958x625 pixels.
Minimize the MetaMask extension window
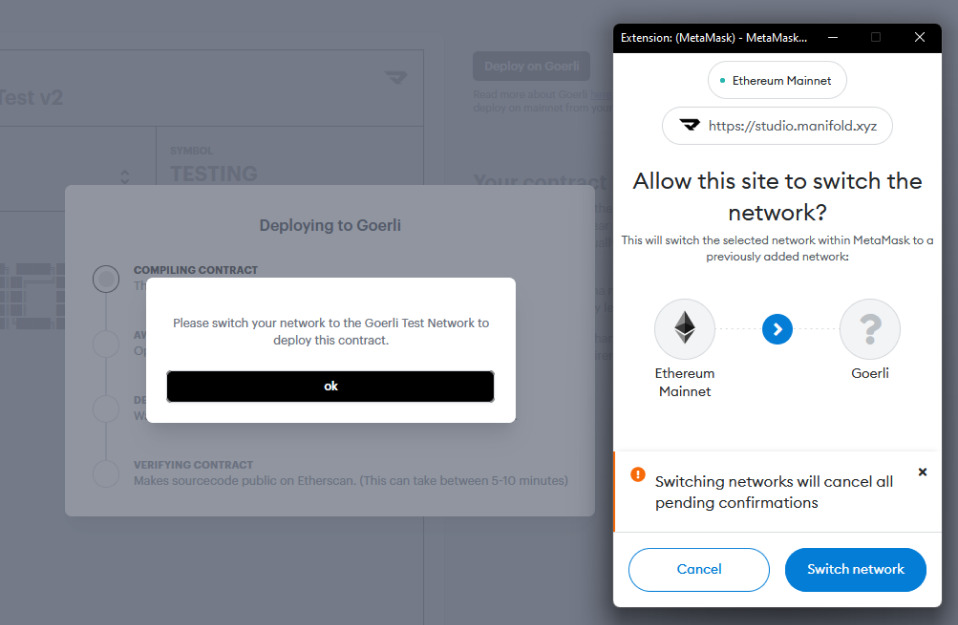pyautogui.click(x=832, y=37)
